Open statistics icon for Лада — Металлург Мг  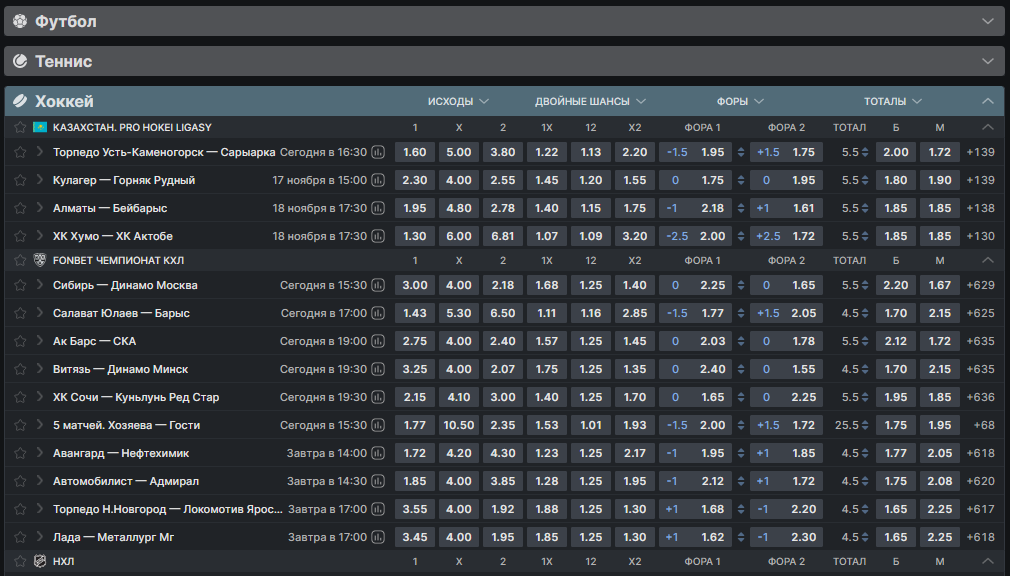click(x=378, y=537)
